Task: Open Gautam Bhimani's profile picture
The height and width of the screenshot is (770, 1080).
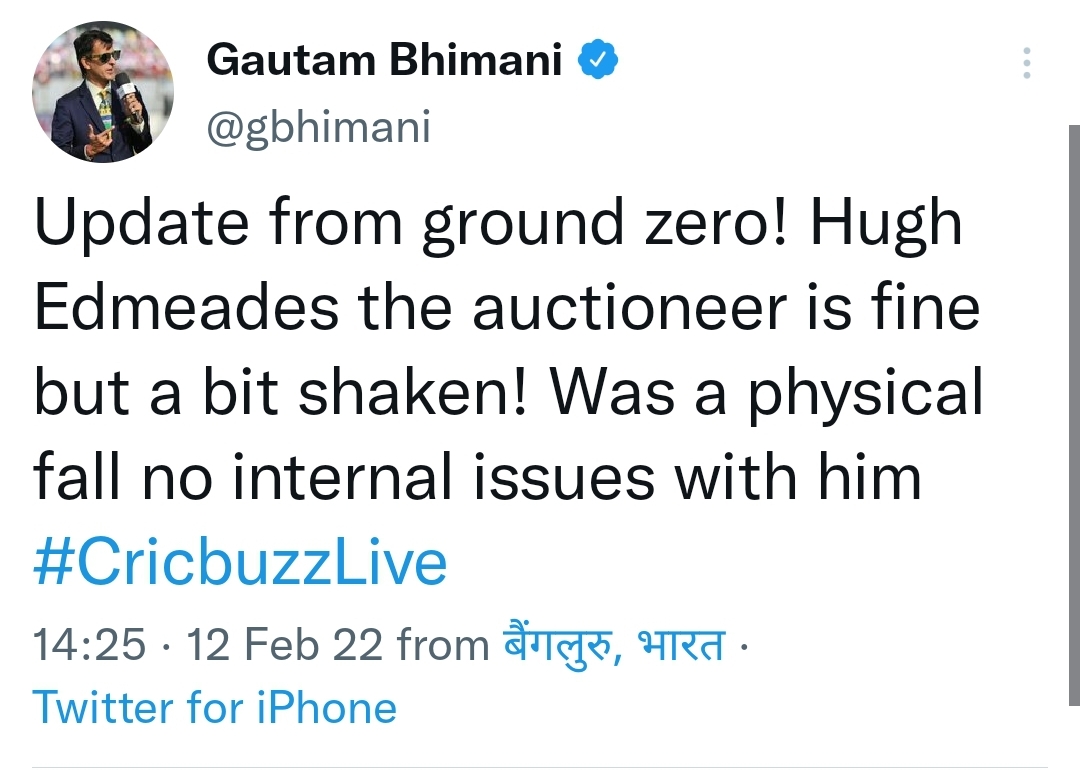Action: point(103,92)
